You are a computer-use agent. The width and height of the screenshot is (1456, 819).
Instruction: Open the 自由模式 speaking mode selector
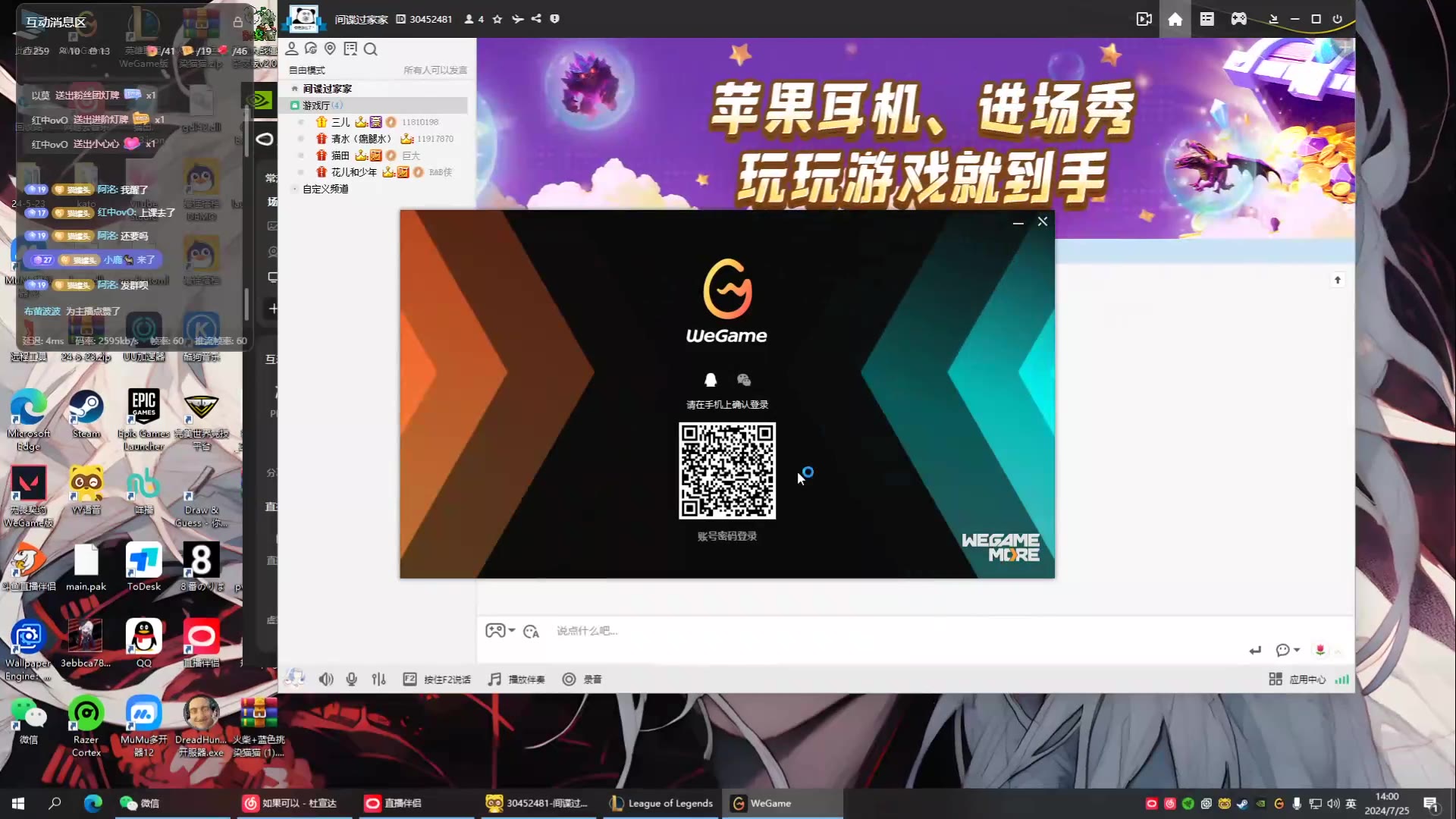point(307,70)
